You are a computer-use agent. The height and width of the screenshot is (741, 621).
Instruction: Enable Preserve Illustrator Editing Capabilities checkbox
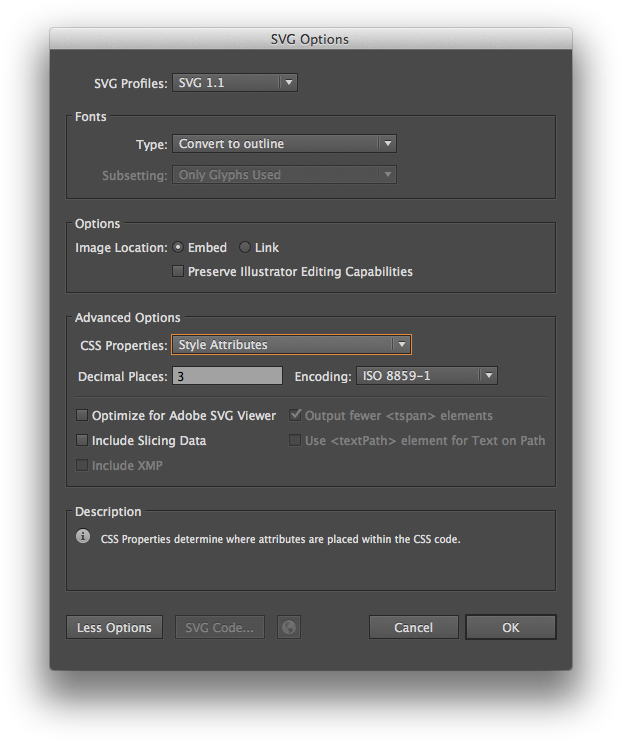pos(178,271)
